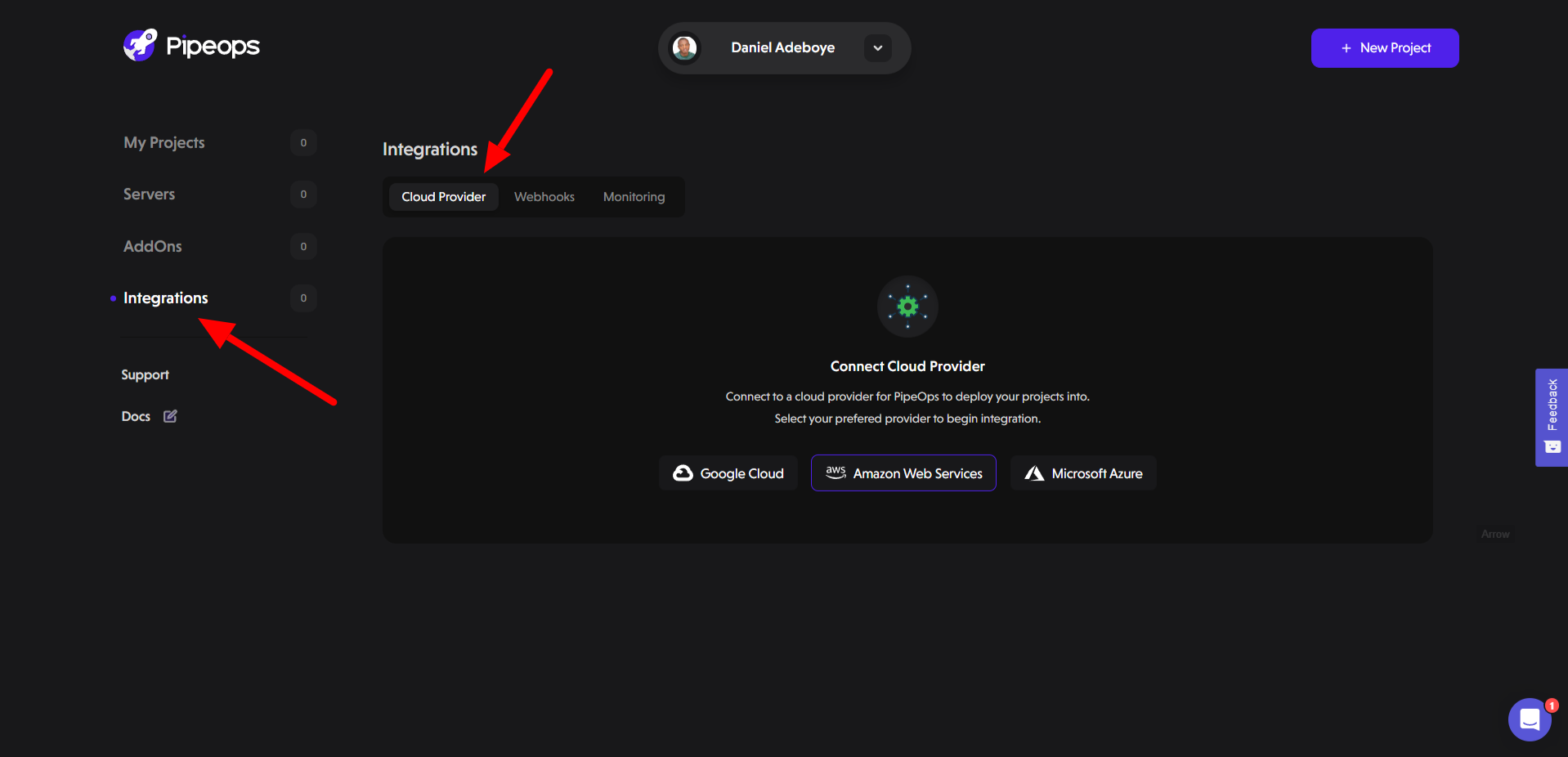
Task: Click the Daniel Adeboye name text
Action: coord(783,47)
